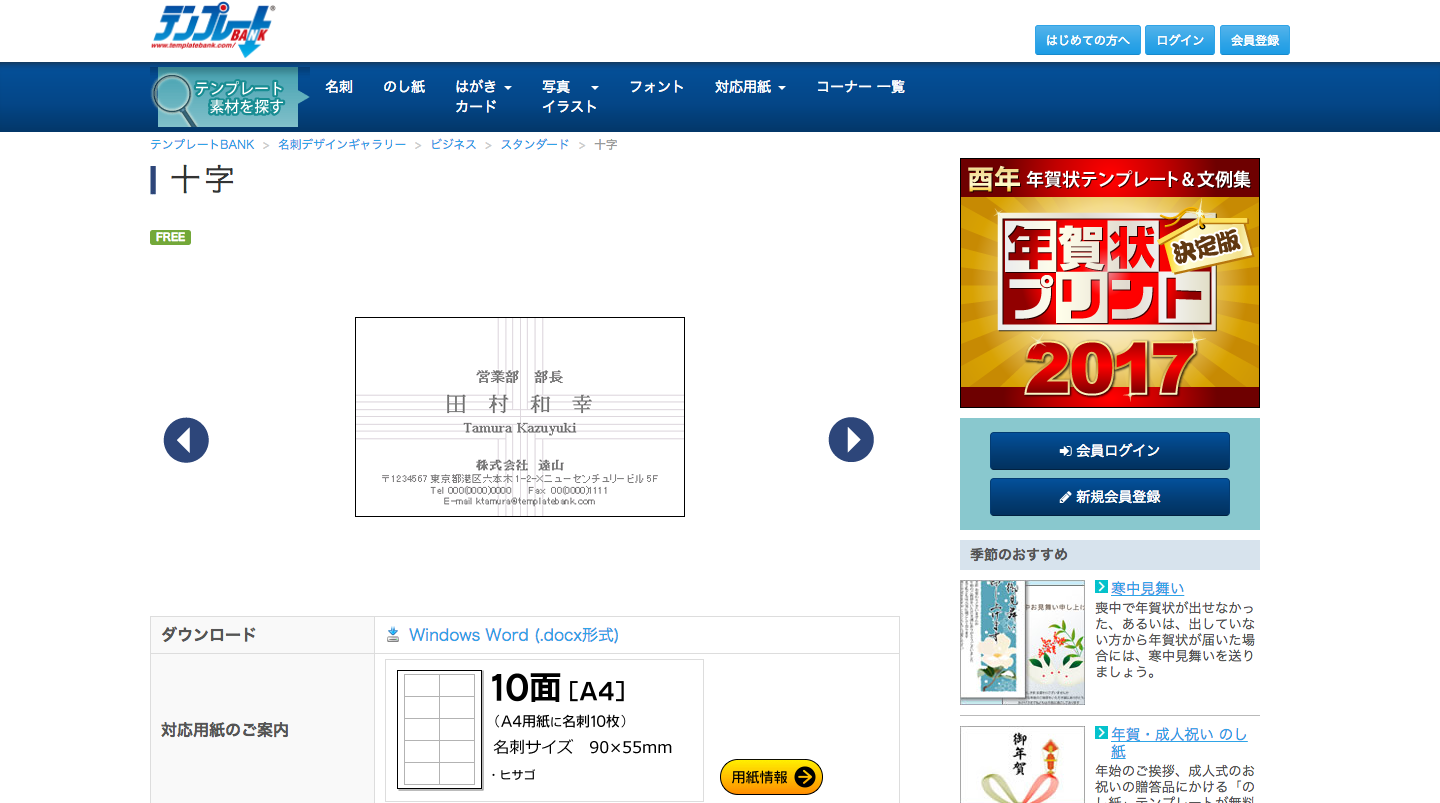
Task: Show the next card design arrow
Action: click(851, 440)
